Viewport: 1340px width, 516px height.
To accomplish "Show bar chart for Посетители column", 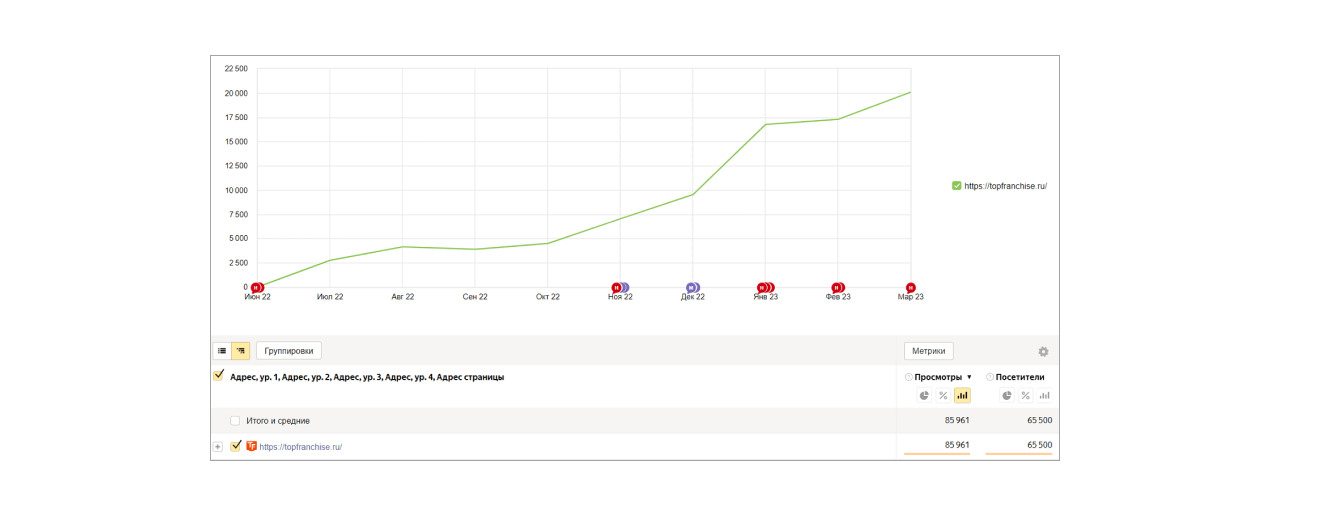I will [1044, 396].
